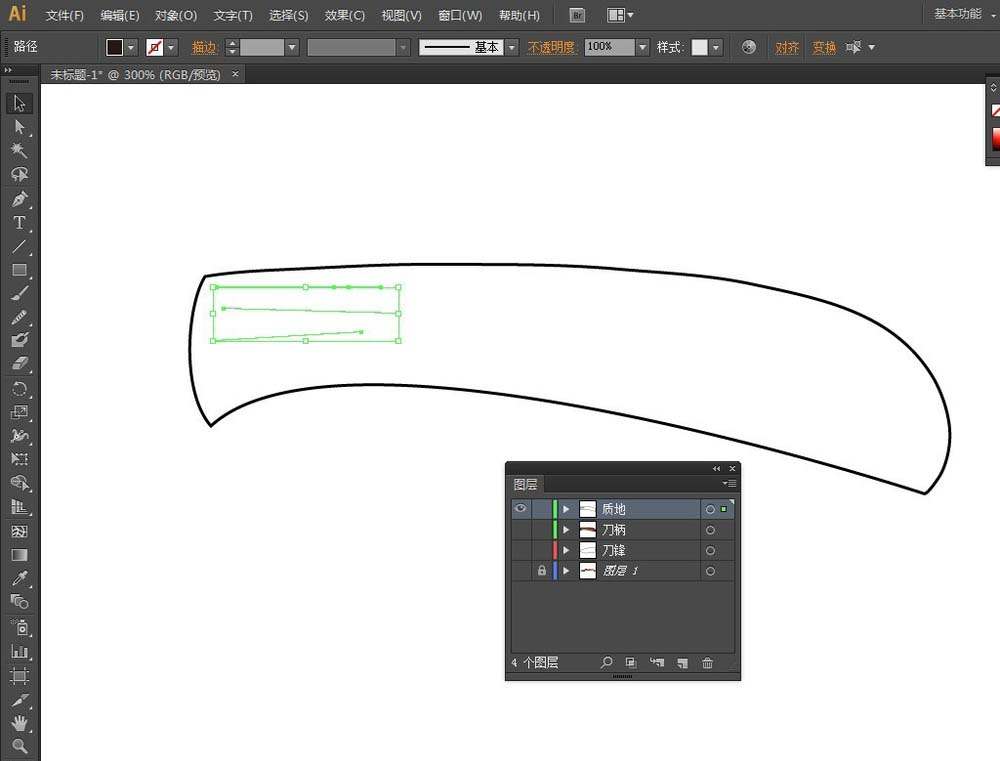Image resolution: width=1000 pixels, height=761 pixels.
Task: Open the 窗口(W) menu
Action: tap(460, 15)
